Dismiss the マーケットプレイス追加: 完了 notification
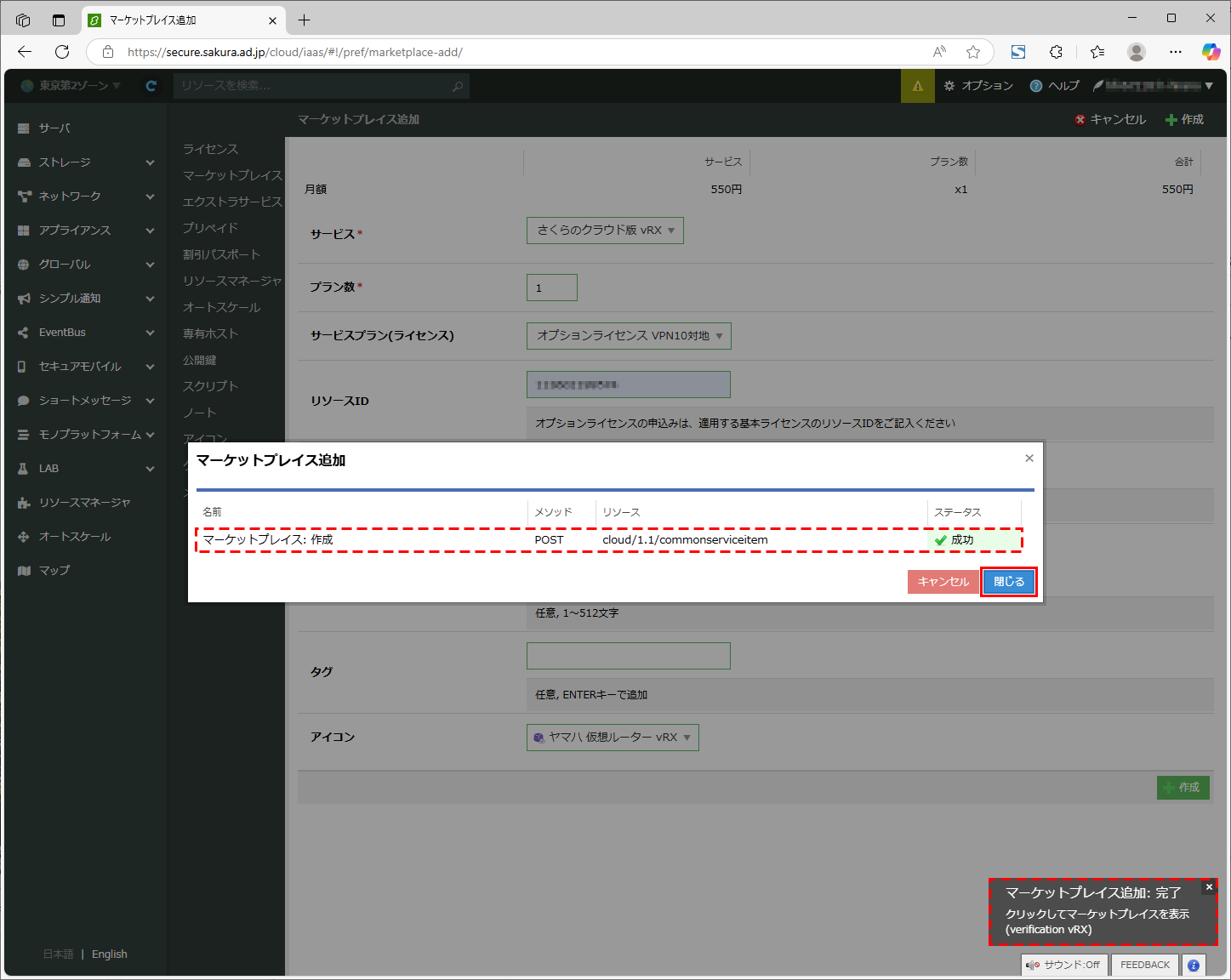 pos(1209,887)
